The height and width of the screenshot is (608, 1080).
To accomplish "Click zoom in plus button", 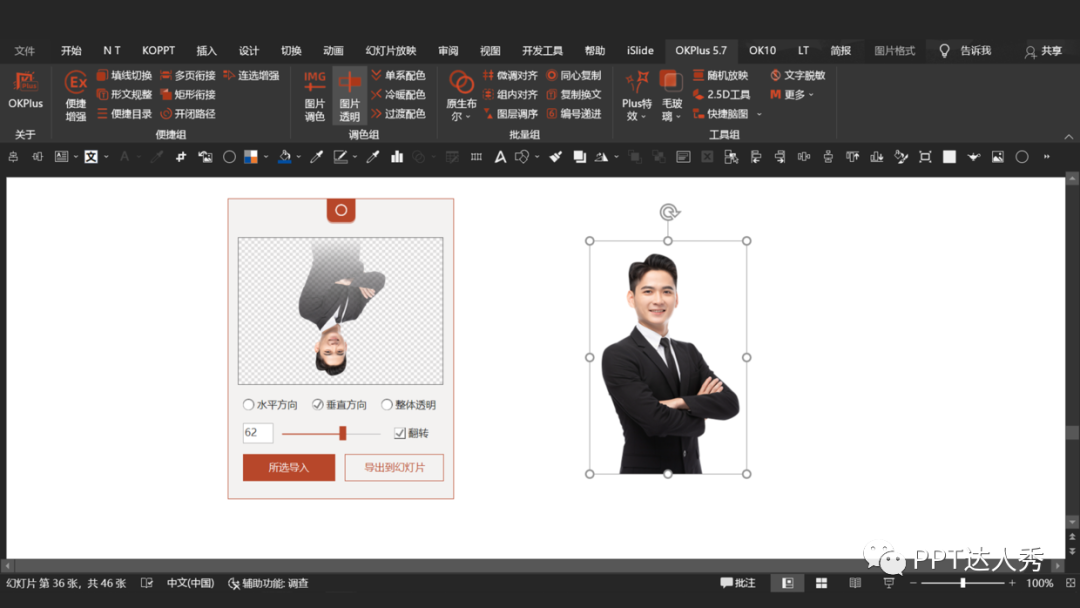I will click(x=1012, y=583).
